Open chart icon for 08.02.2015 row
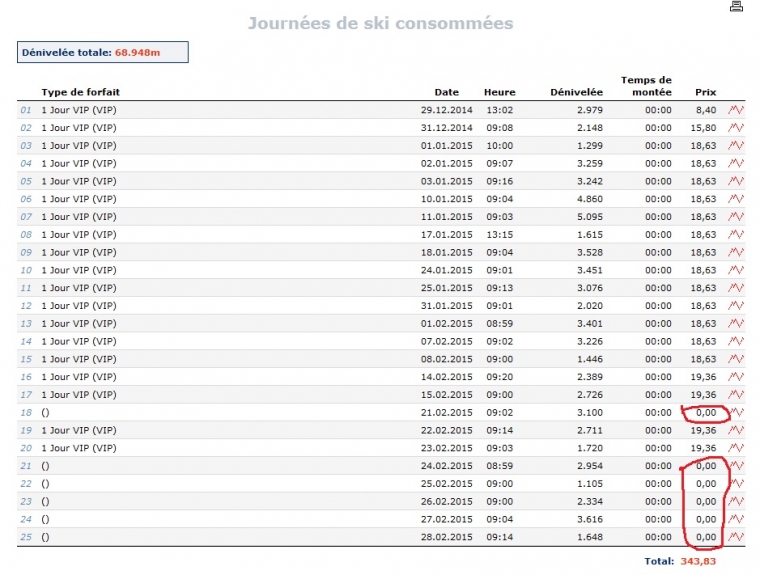This screenshot has width=760, height=575. (x=736, y=359)
